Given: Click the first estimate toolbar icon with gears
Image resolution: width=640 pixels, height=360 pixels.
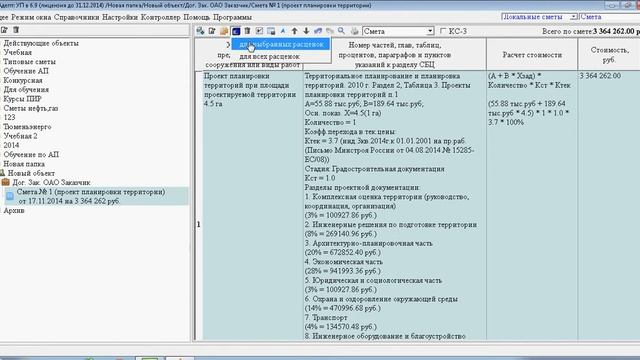Looking at the screenshot, I should click(x=200, y=31).
